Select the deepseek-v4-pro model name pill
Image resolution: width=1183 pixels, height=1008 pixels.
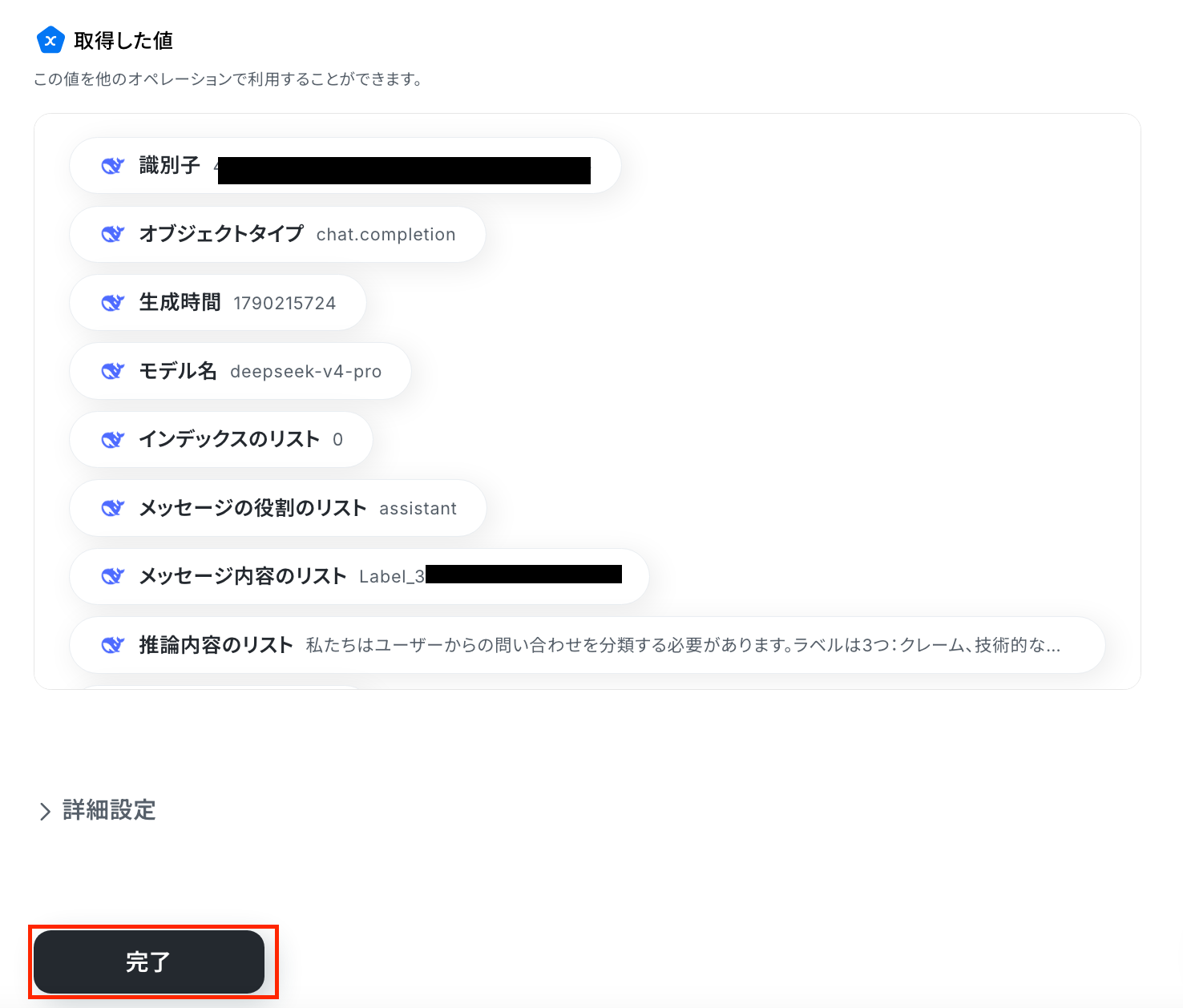click(240, 371)
